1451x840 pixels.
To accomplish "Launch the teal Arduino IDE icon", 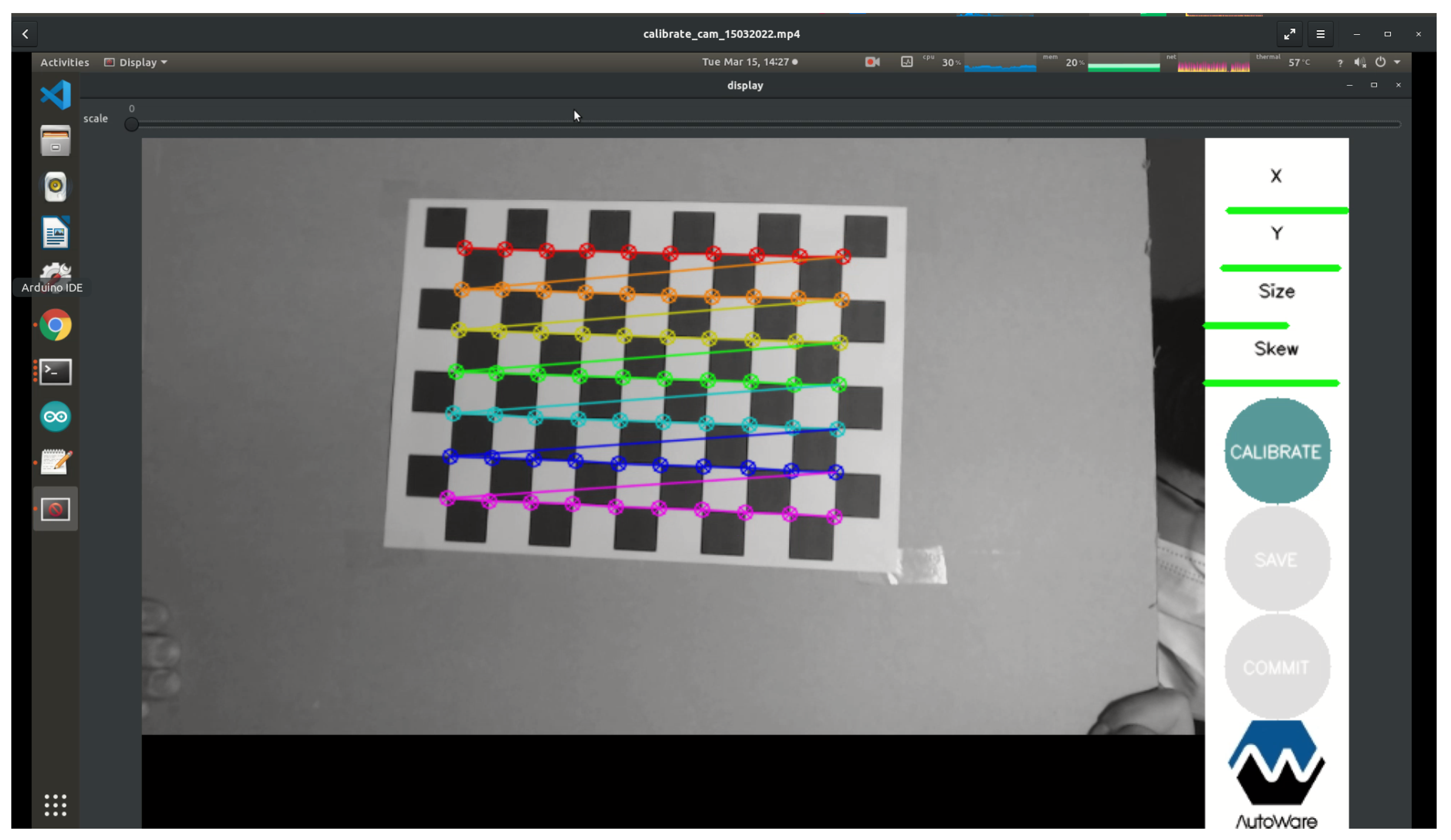I will pyautogui.click(x=55, y=417).
